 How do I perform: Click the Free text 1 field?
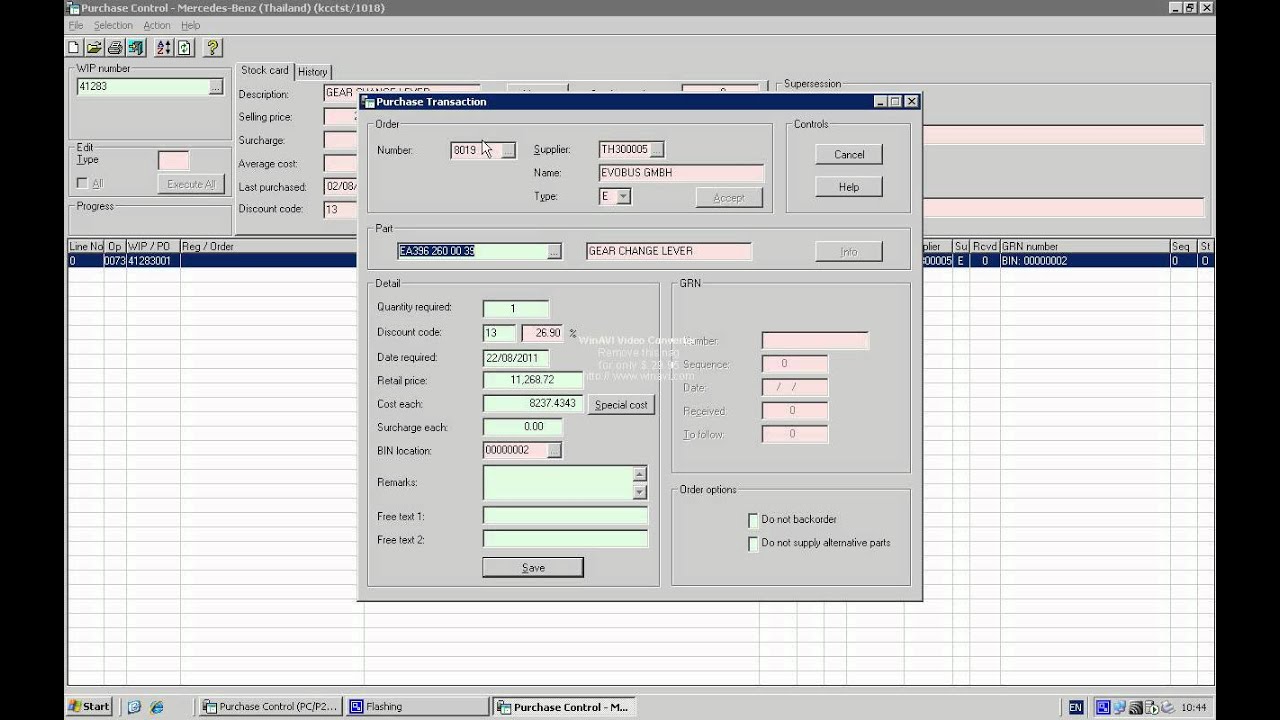point(565,516)
